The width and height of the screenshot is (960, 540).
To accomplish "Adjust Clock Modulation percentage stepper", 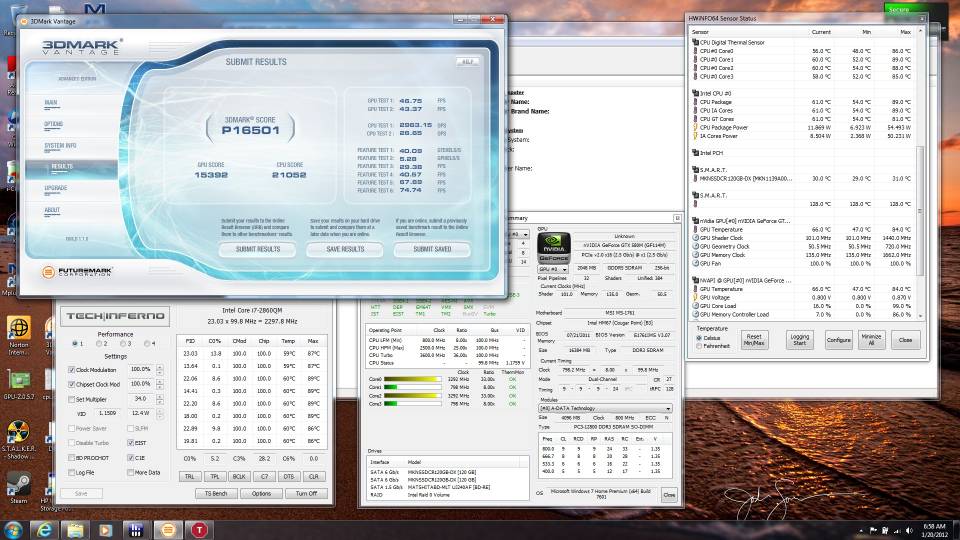I will [160, 370].
